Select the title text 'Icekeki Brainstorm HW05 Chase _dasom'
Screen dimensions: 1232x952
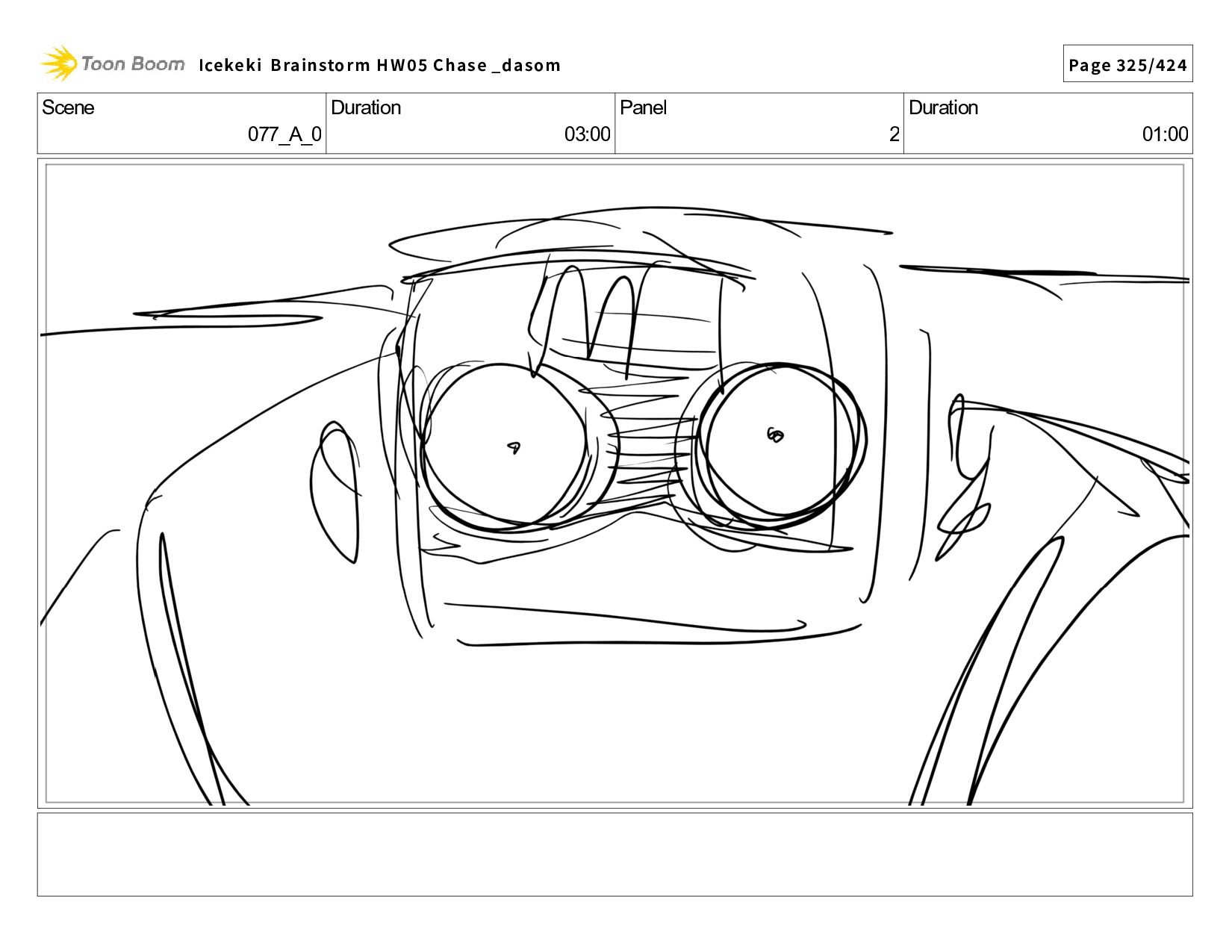coord(379,65)
